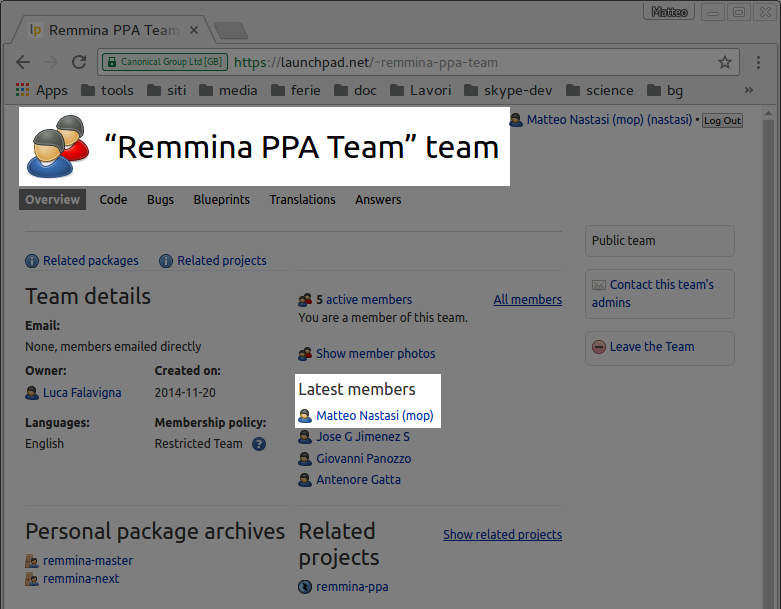Click the Remmina PPA Team logo icon
Image resolution: width=781 pixels, height=609 pixels.
point(58,146)
